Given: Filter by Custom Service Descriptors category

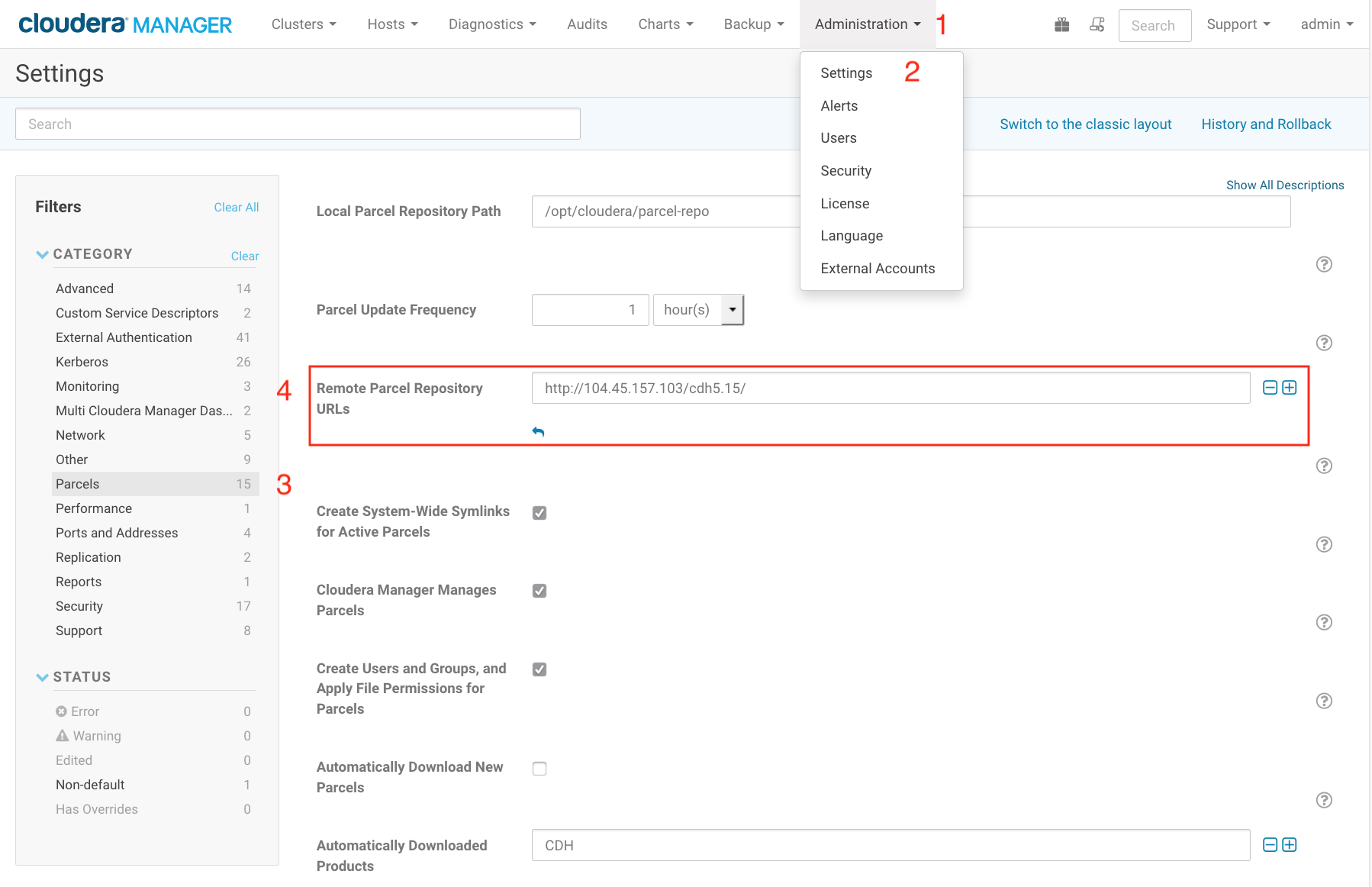Looking at the screenshot, I should click(x=155, y=313).
